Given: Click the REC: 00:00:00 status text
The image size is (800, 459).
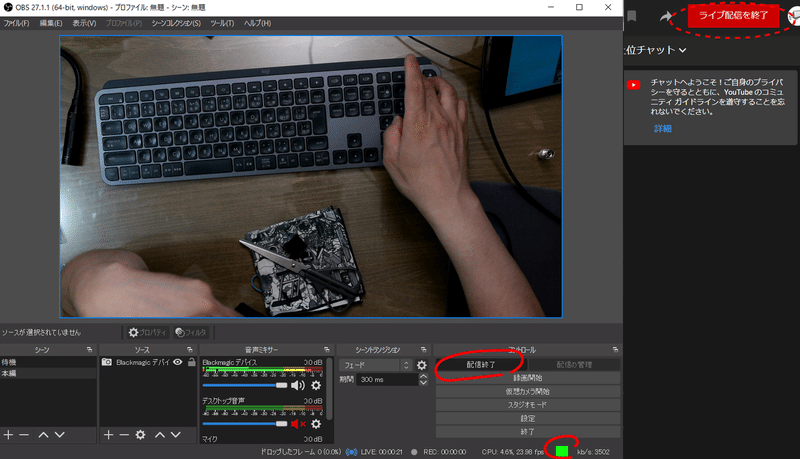Looking at the screenshot, I should 444,452.
